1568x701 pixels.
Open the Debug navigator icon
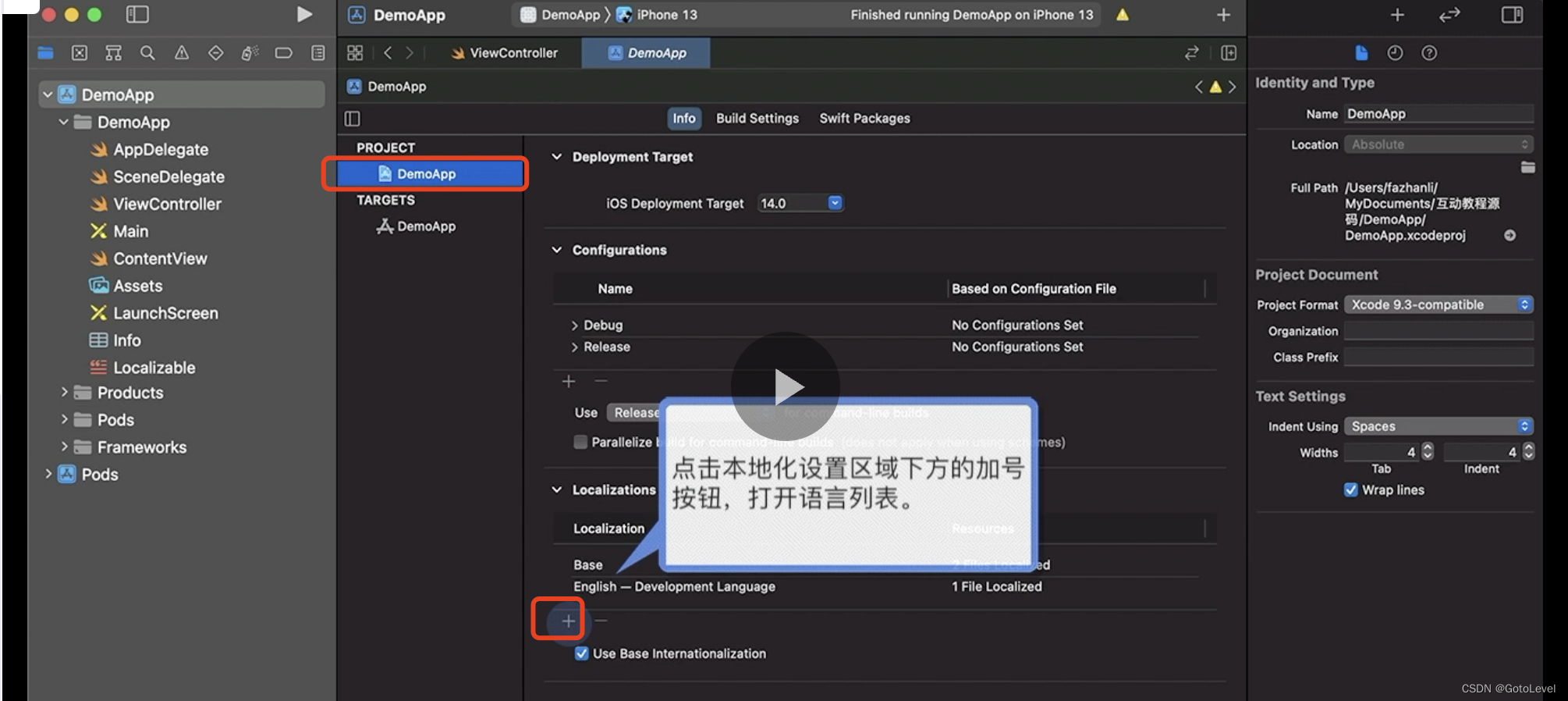tap(250, 53)
